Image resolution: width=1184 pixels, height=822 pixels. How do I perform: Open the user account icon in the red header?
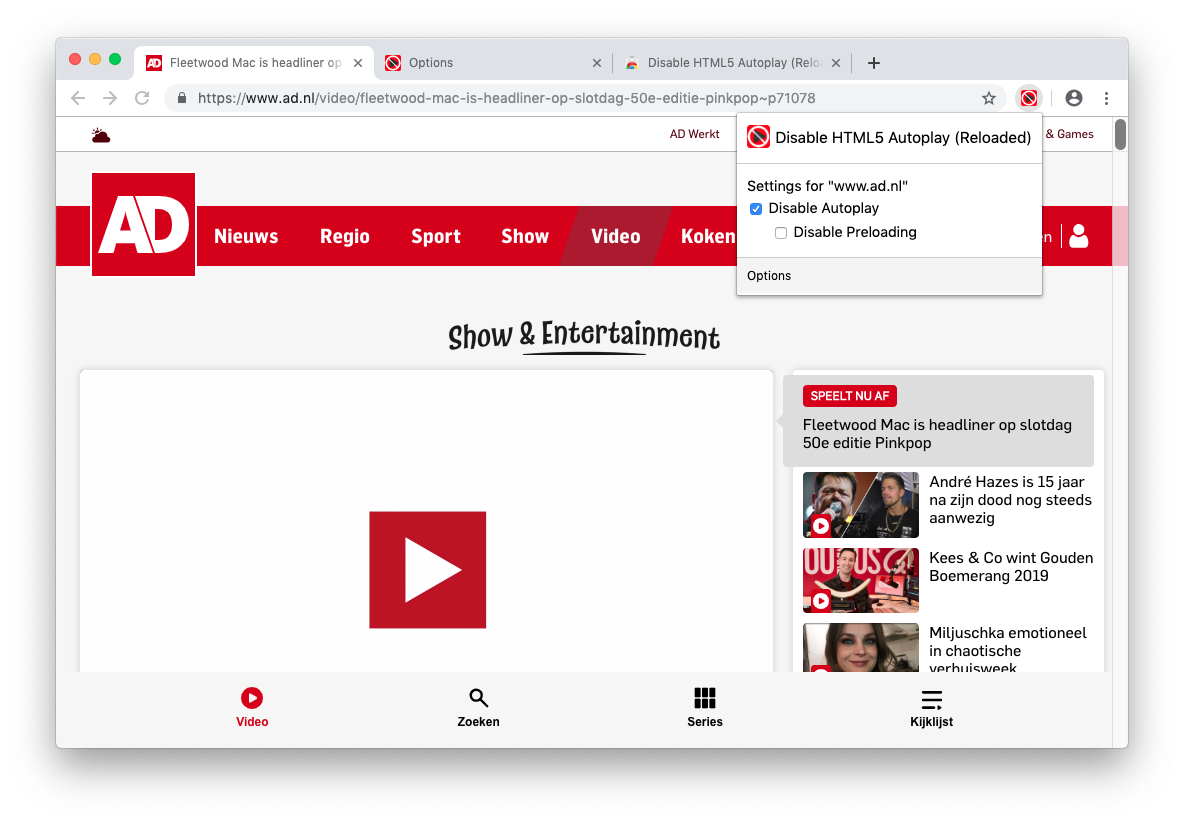click(x=1078, y=236)
